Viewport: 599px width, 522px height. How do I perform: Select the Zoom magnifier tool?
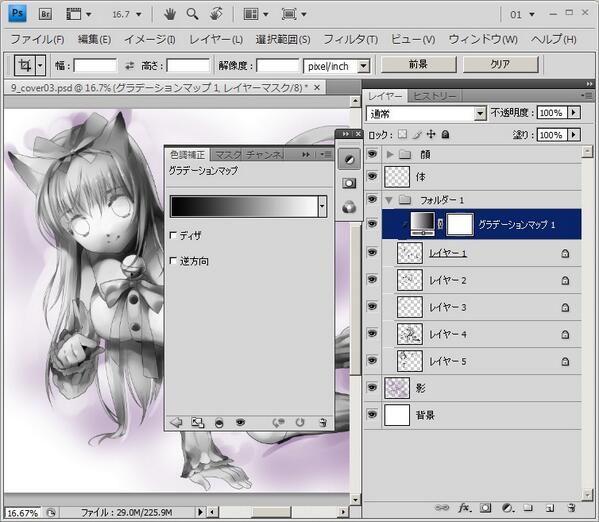point(192,15)
